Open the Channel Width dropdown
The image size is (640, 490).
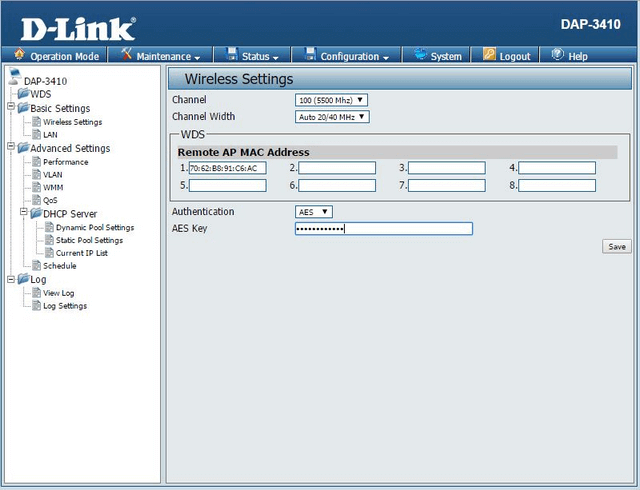click(331, 116)
